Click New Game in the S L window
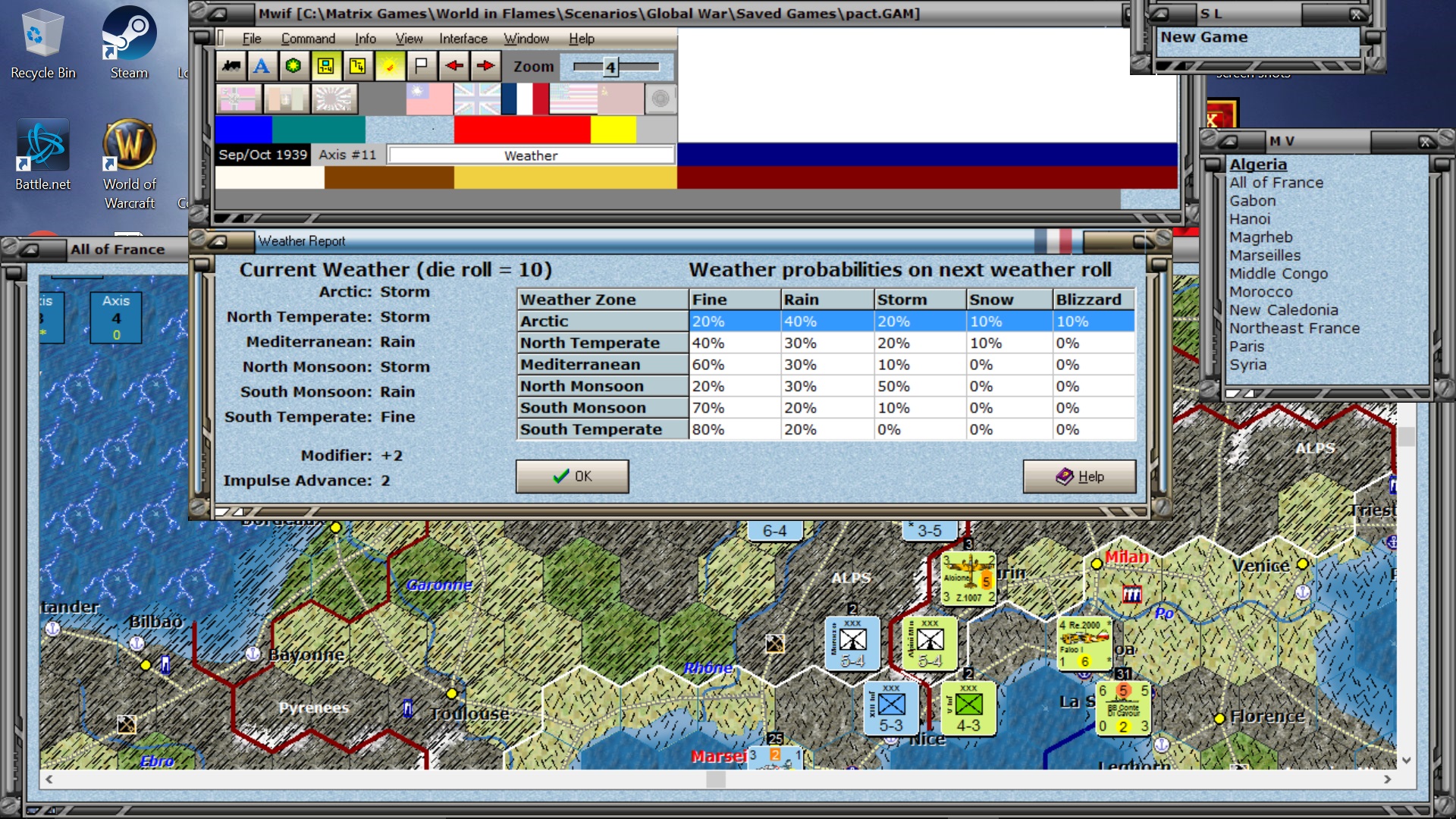This screenshot has width=1456, height=819. pos(1204,37)
